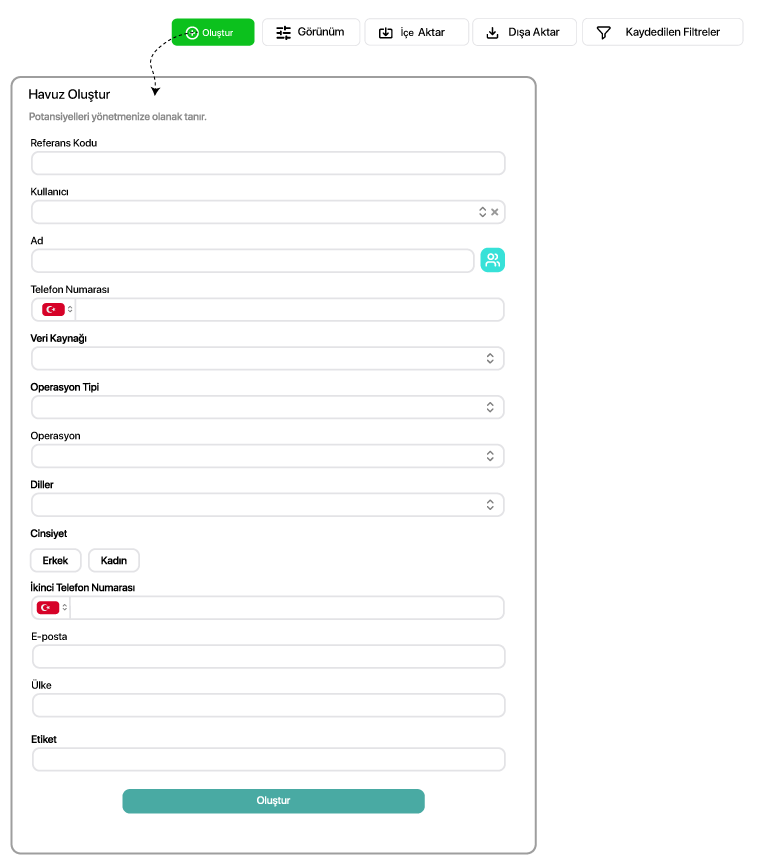Viewport: 768px width, 859px height.
Task: Open the Veri Kaynağı dropdown
Action: tap(268, 358)
